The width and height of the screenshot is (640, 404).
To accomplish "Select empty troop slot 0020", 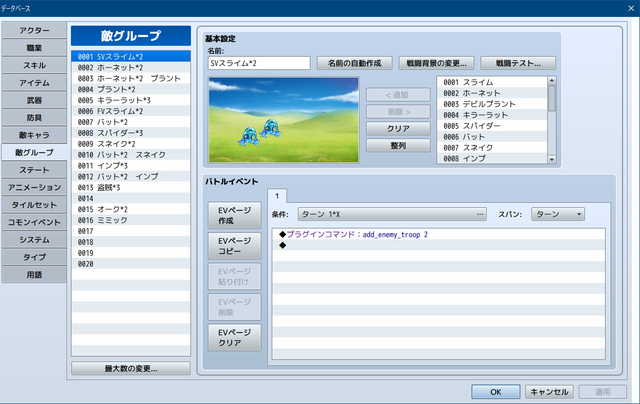I will click(x=131, y=264).
